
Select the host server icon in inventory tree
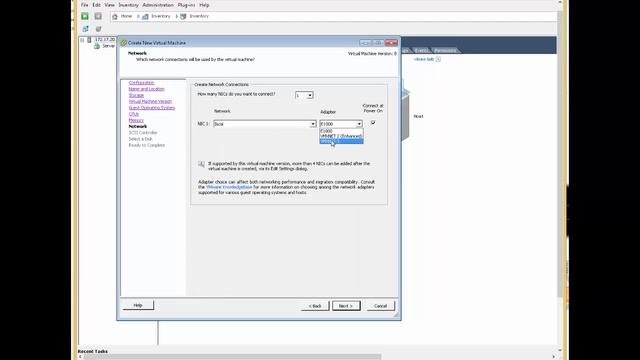pyautogui.click(x=89, y=40)
